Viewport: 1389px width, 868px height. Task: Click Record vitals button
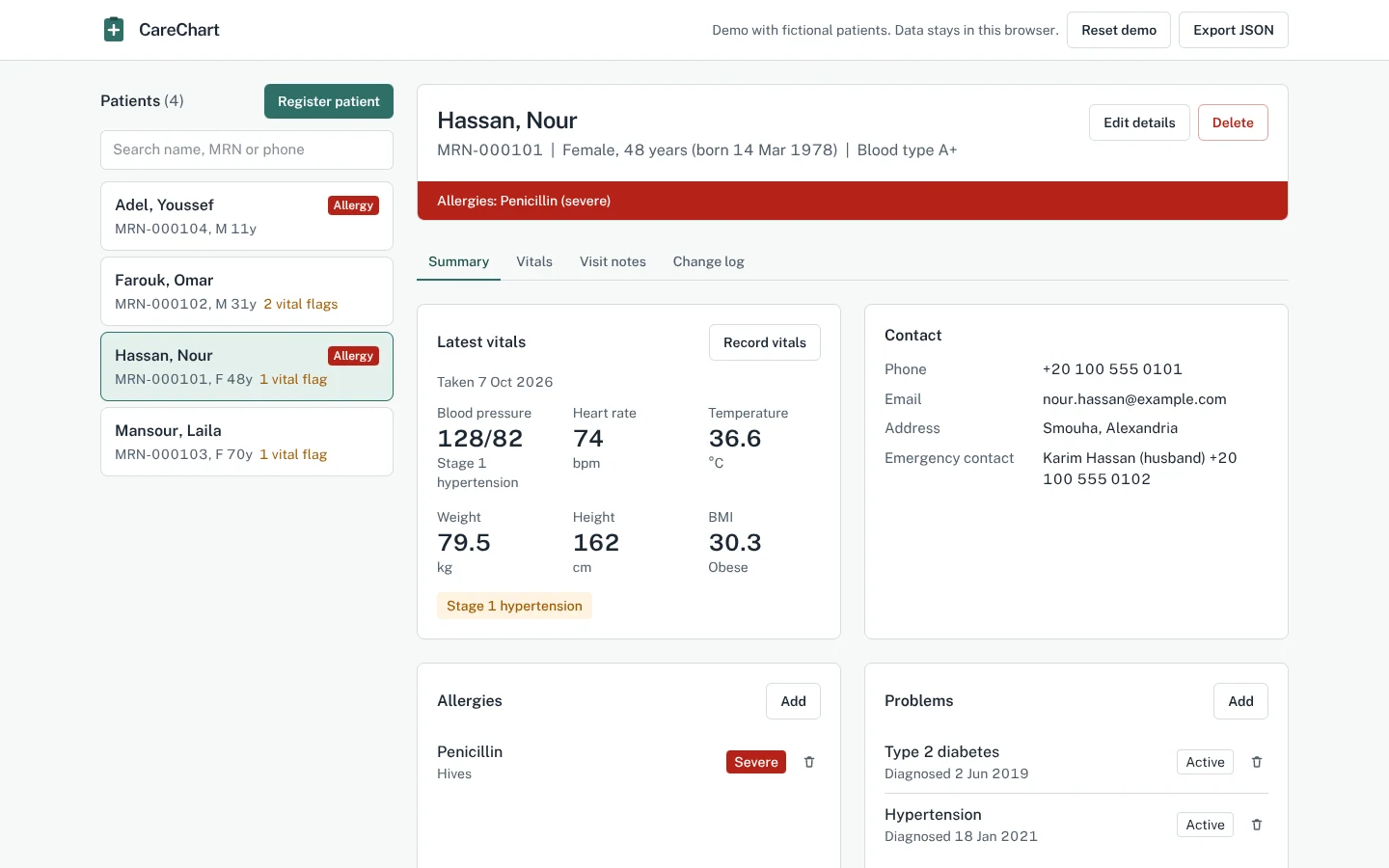tap(765, 342)
